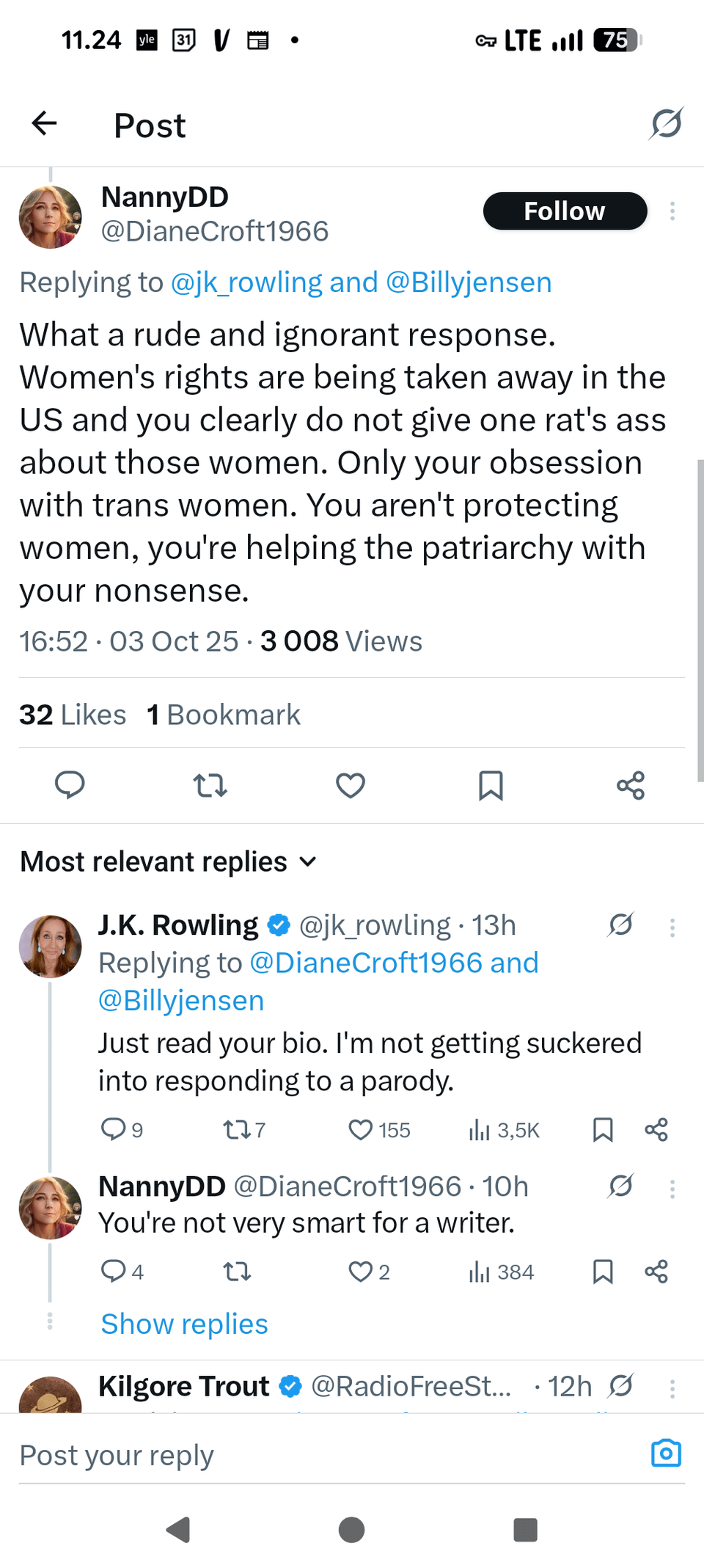
Task: Open three-dot menu on J.K. Rowling's reply
Action: [x=672, y=927]
